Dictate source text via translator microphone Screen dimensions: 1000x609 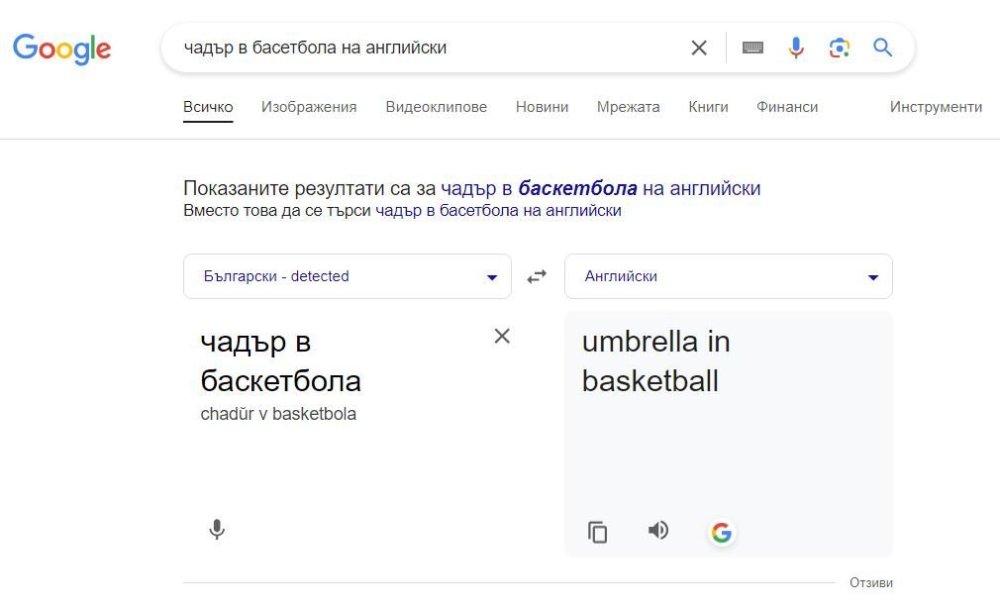pyautogui.click(x=217, y=530)
